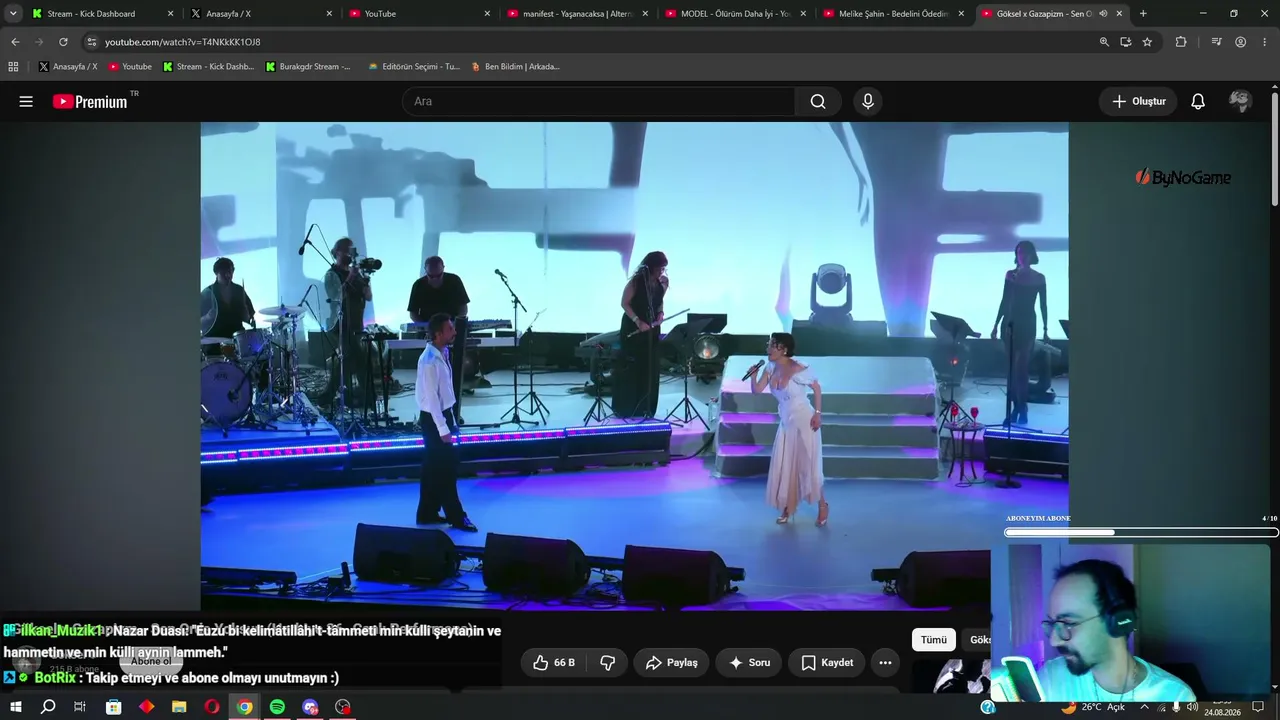Screen dimensions: 1280x720
Task: Open the Youtube bookmark
Action: click(x=130, y=67)
